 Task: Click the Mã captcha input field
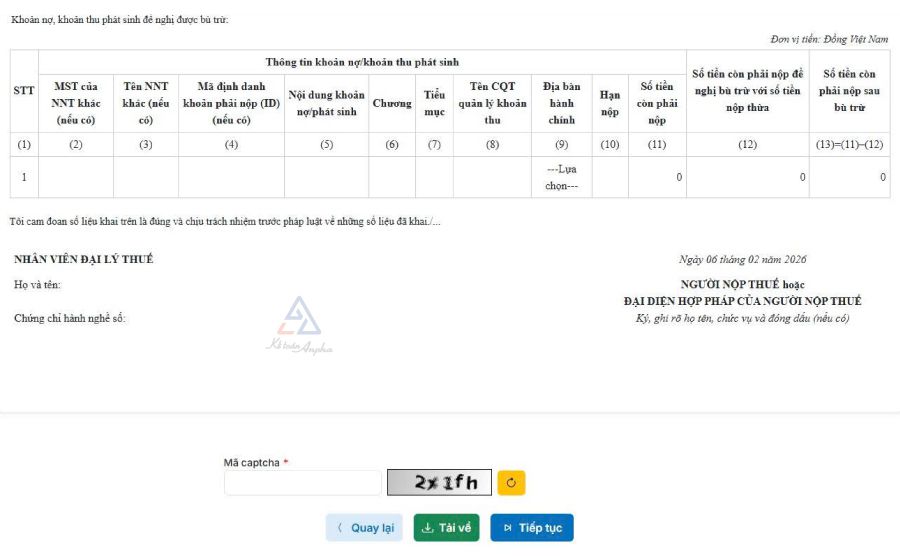(302, 483)
